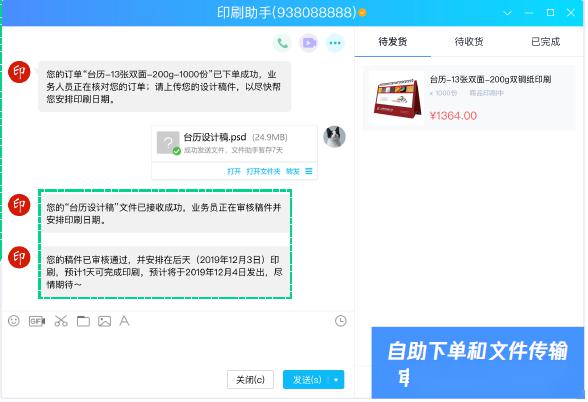
Task: Click 印 avatar beside 稿件已审核通过 message
Action: point(19,257)
